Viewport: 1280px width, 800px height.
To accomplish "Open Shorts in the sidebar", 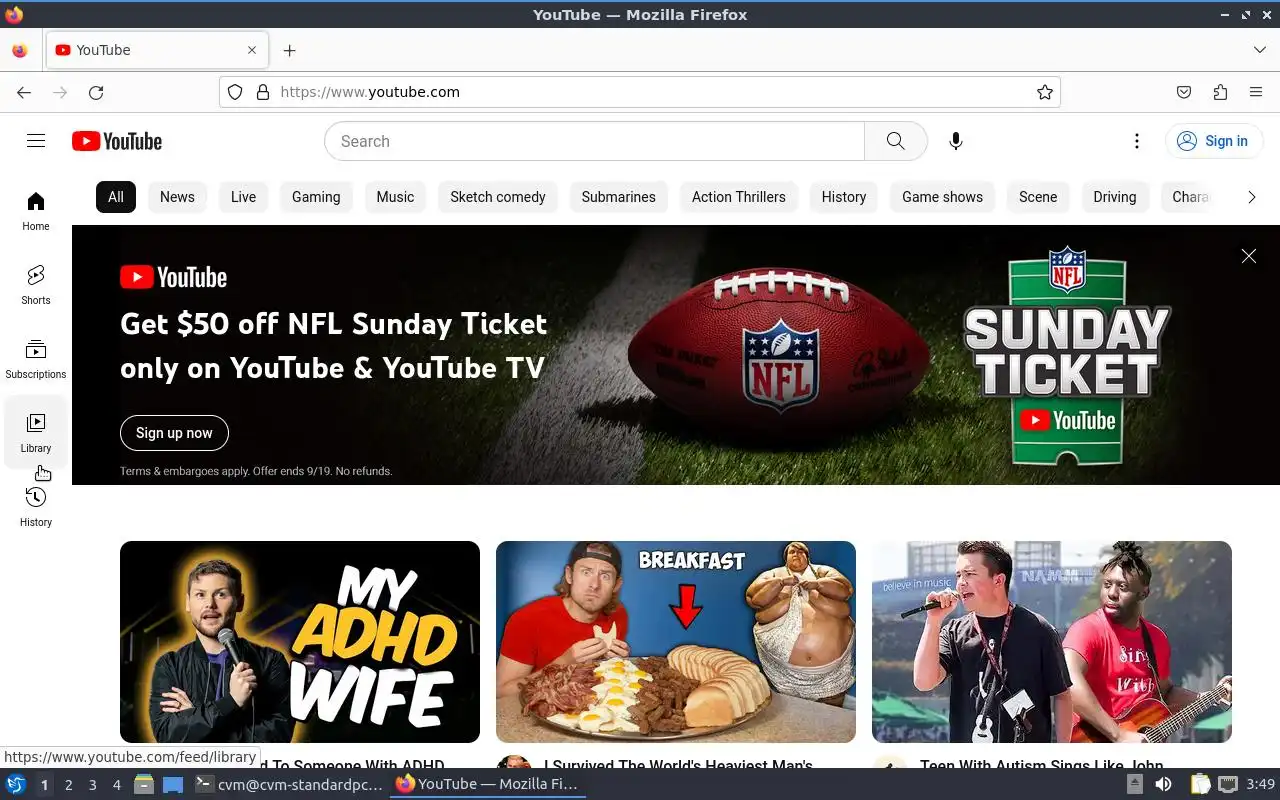I will pos(36,285).
